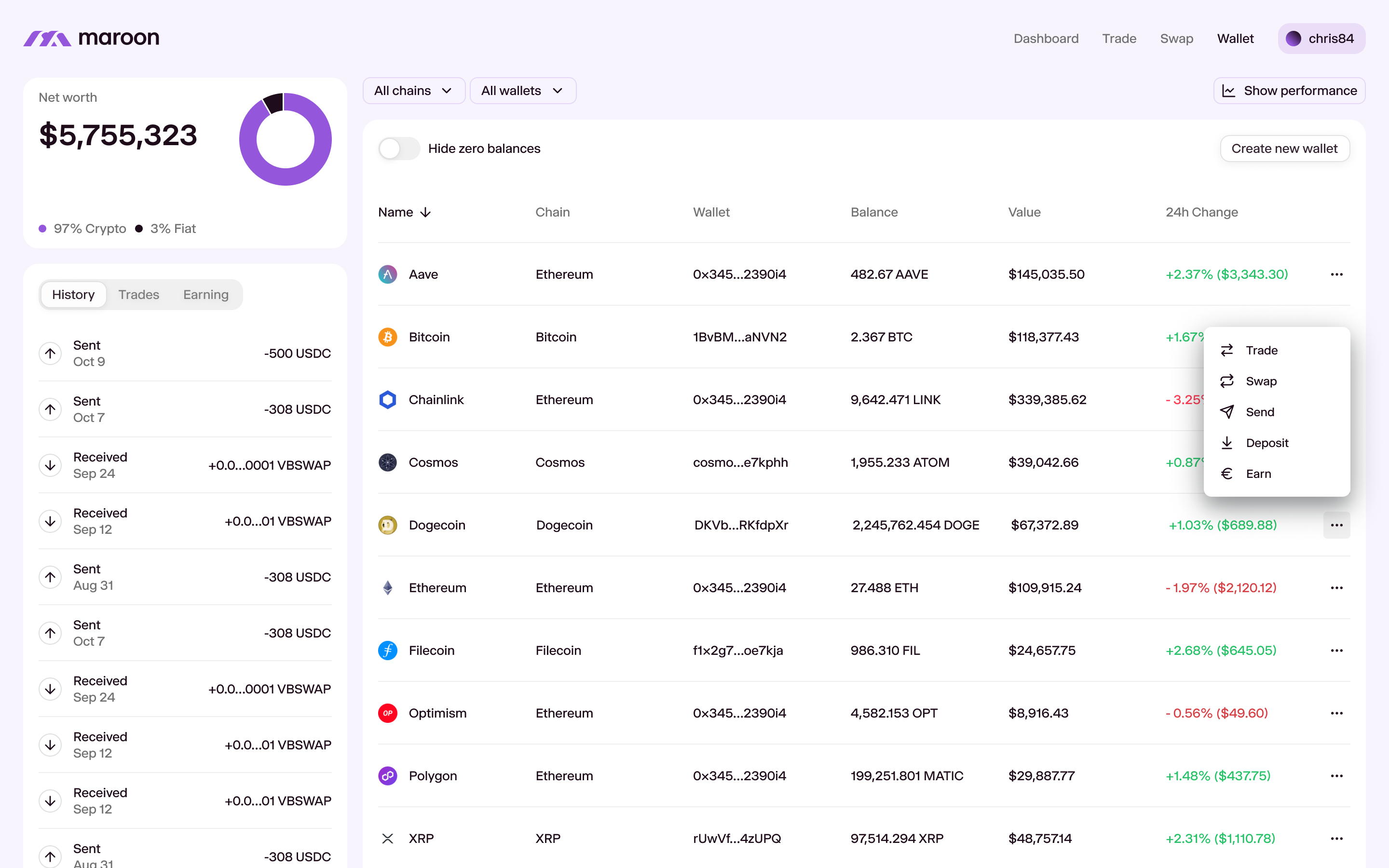Click the net worth donut chart
The width and height of the screenshot is (1389, 868).
(285, 139)
